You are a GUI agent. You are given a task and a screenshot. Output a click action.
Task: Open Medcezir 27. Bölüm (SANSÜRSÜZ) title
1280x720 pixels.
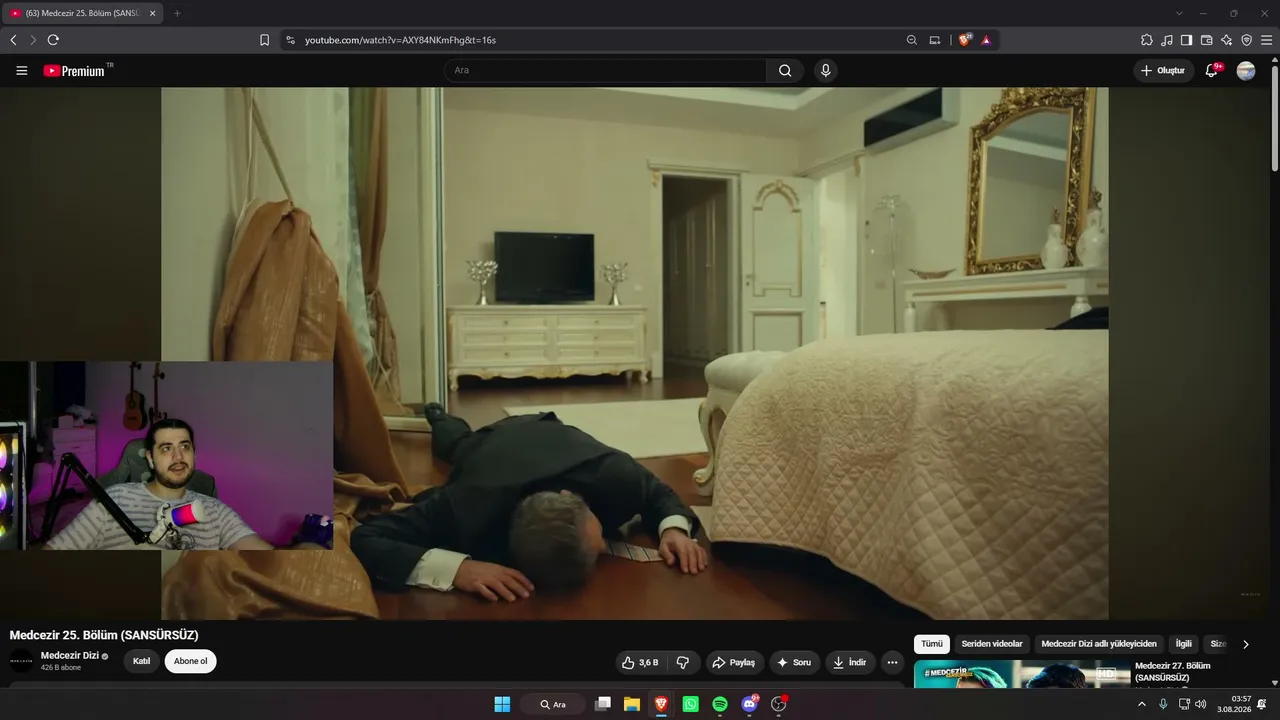click(1173, 671)
